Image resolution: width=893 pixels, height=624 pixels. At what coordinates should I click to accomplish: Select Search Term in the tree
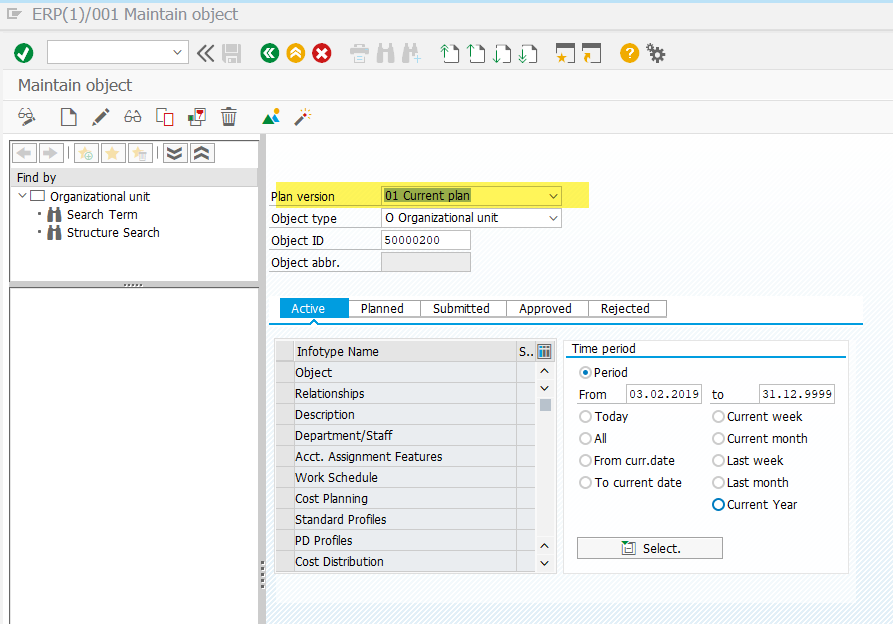click(102, 215)
